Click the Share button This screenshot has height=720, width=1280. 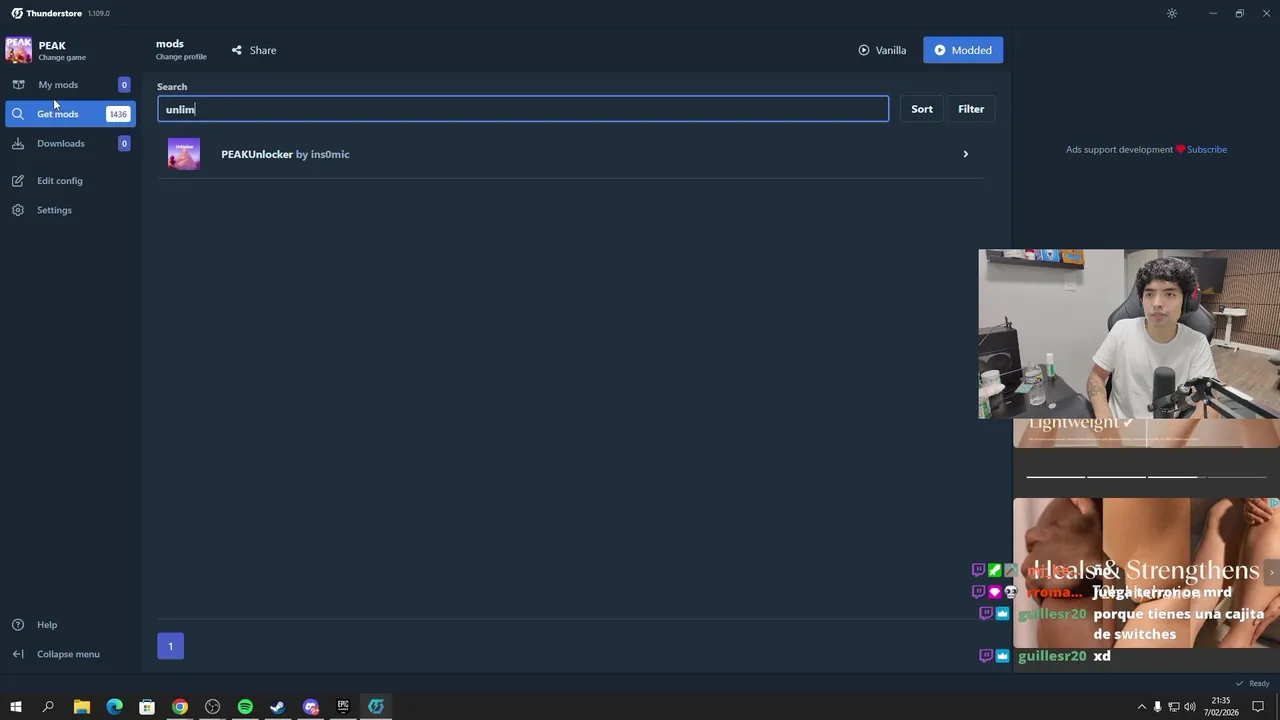point(254,50)
